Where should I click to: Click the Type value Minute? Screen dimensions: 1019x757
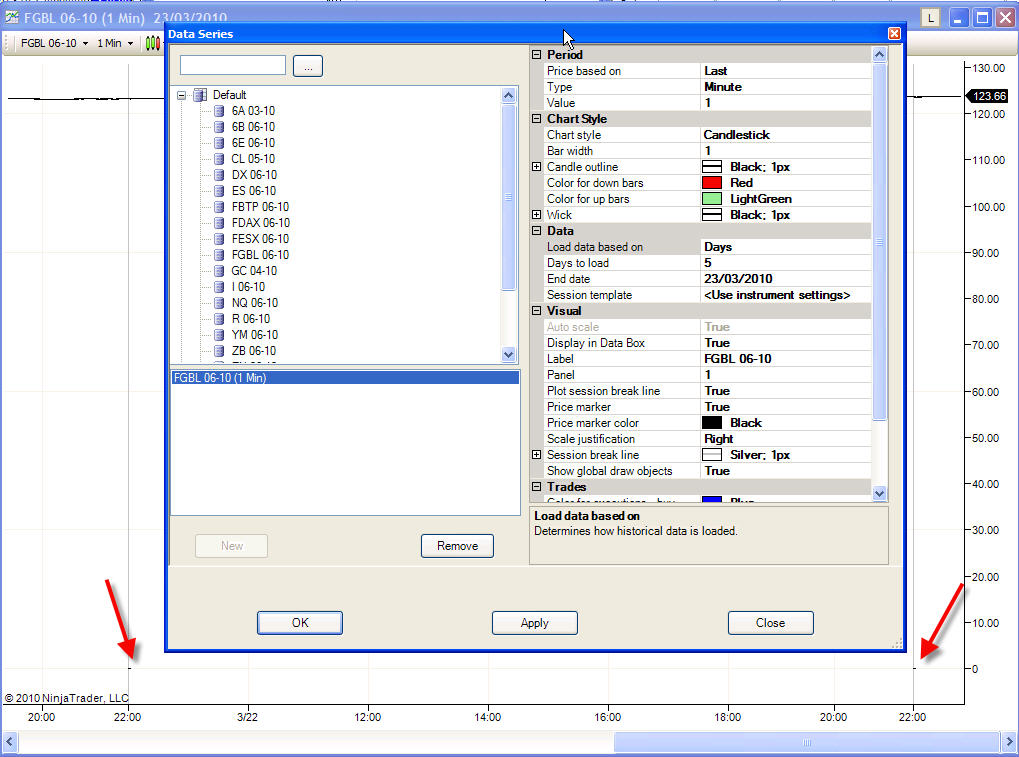click(786, 87)
